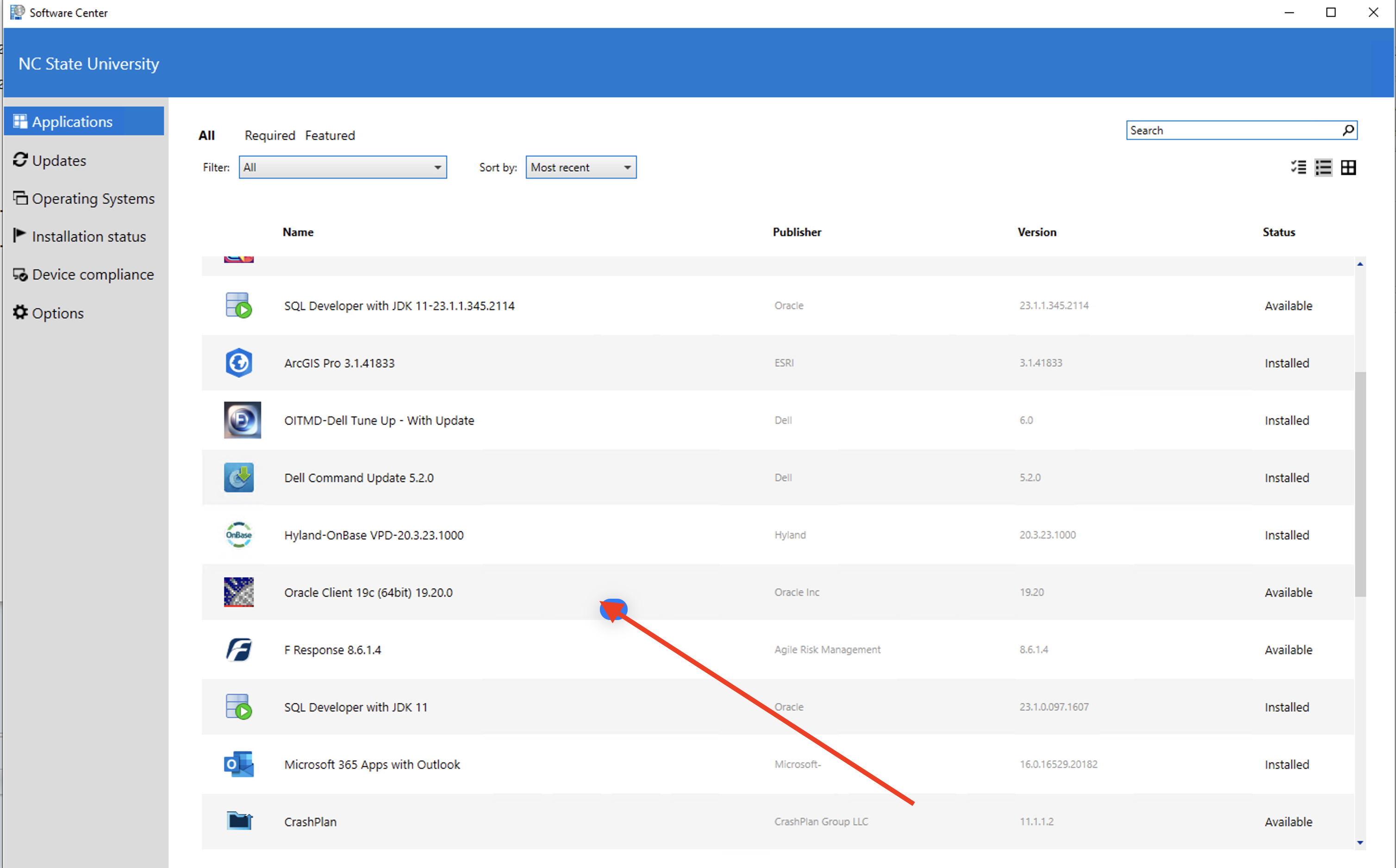Switch to multi-select mode view
Image resolution: width=1396 pixels, height=868 pixels.
coord(1298,167)
